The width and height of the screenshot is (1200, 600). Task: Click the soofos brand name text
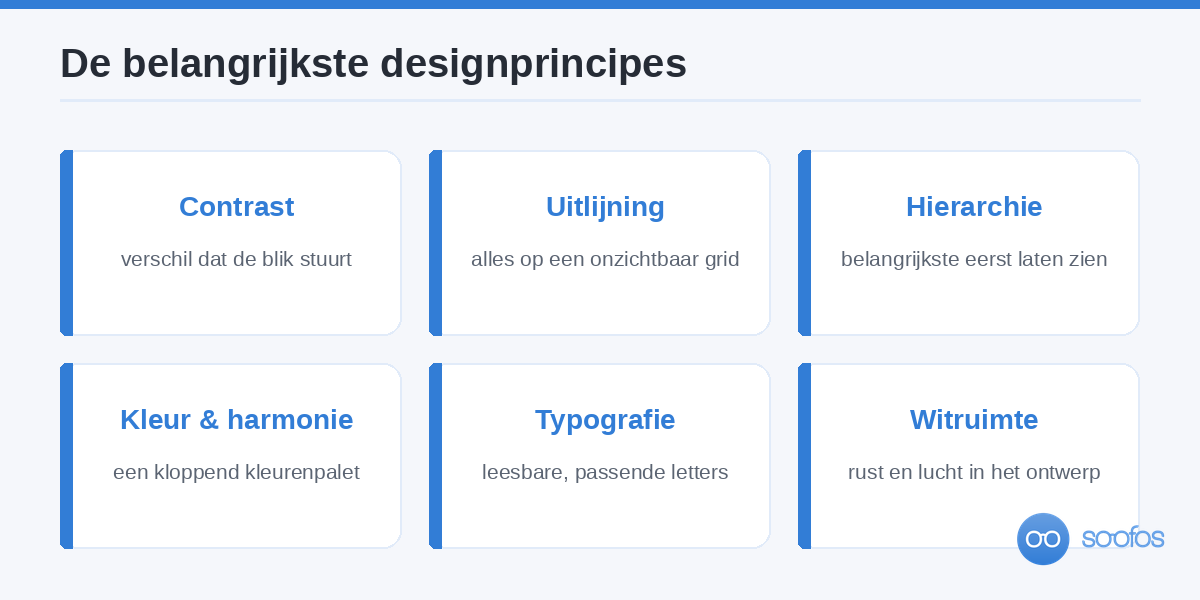click(x=1123, y=538)
